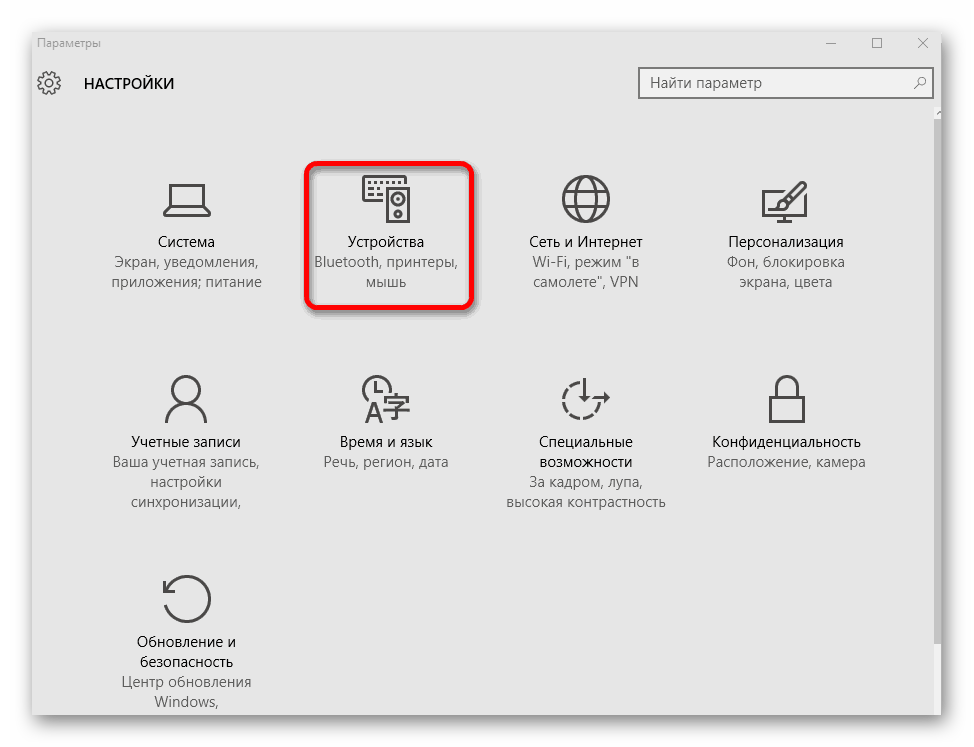Click the Расположение, камера description
The height and width of the screenshot is (747, 974).
tap(786, 462)
